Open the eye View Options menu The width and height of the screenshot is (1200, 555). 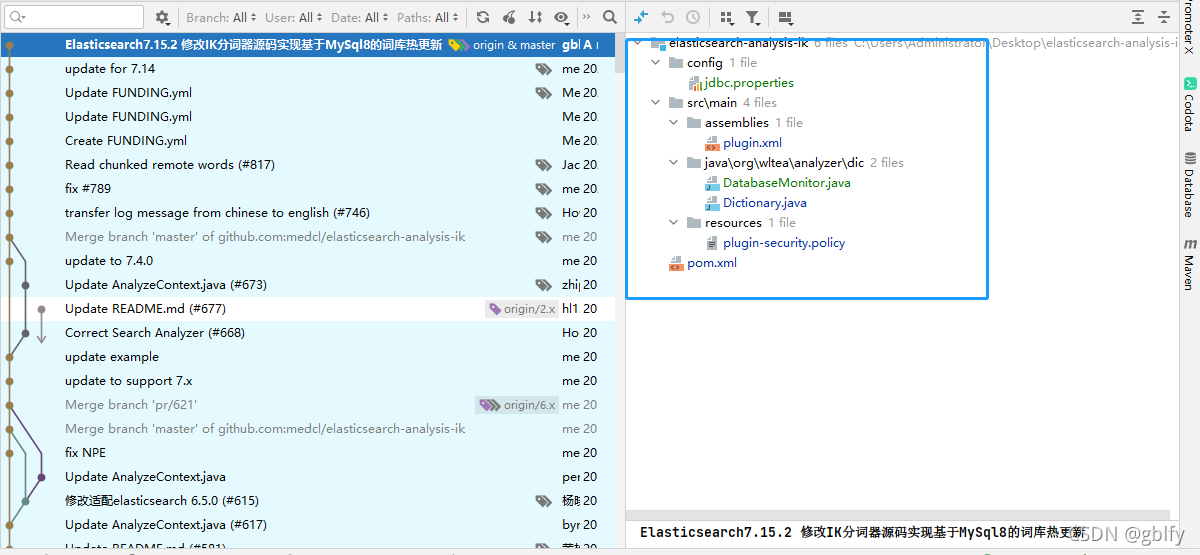tap(561, 17)
